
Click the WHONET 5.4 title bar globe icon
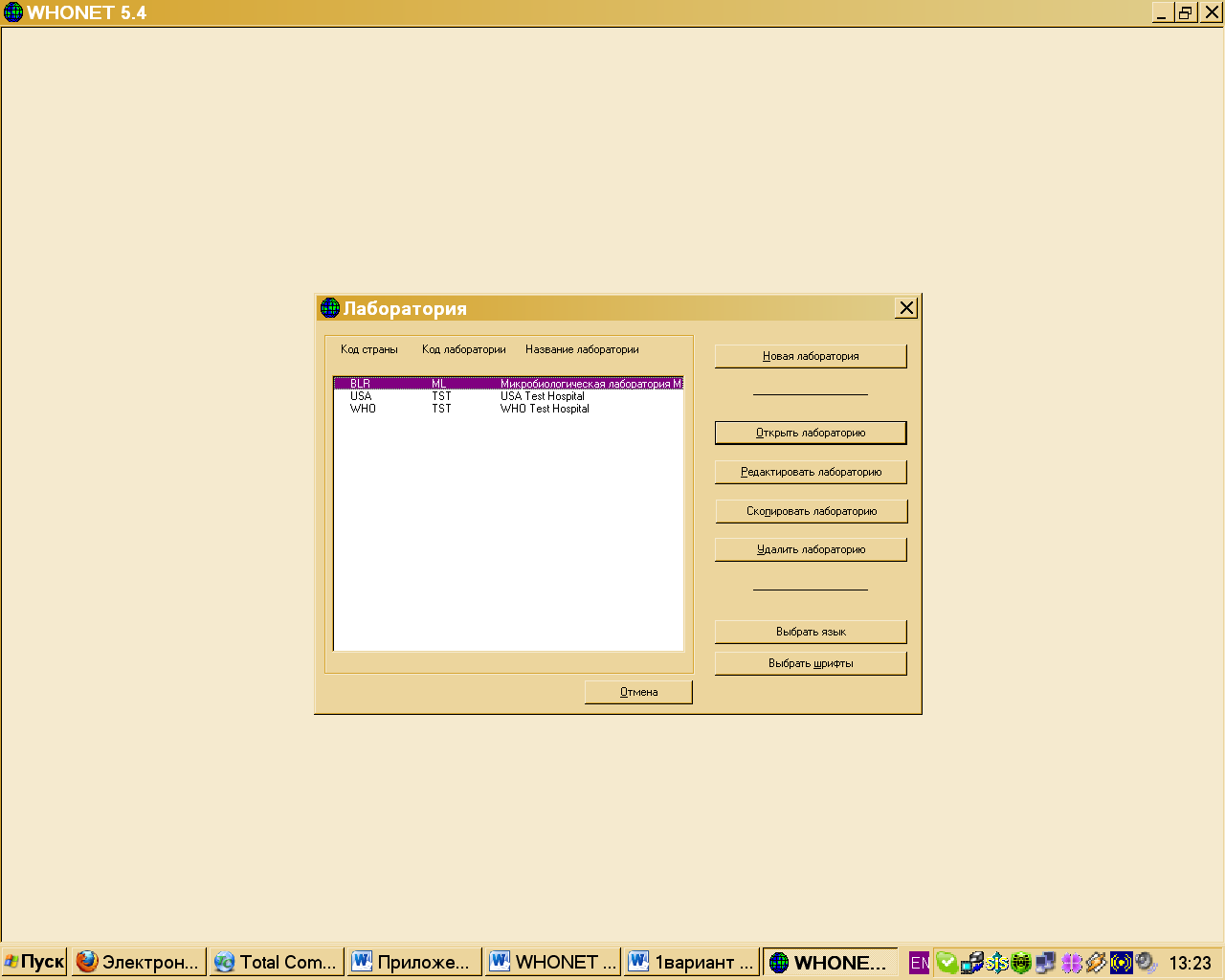13,12
